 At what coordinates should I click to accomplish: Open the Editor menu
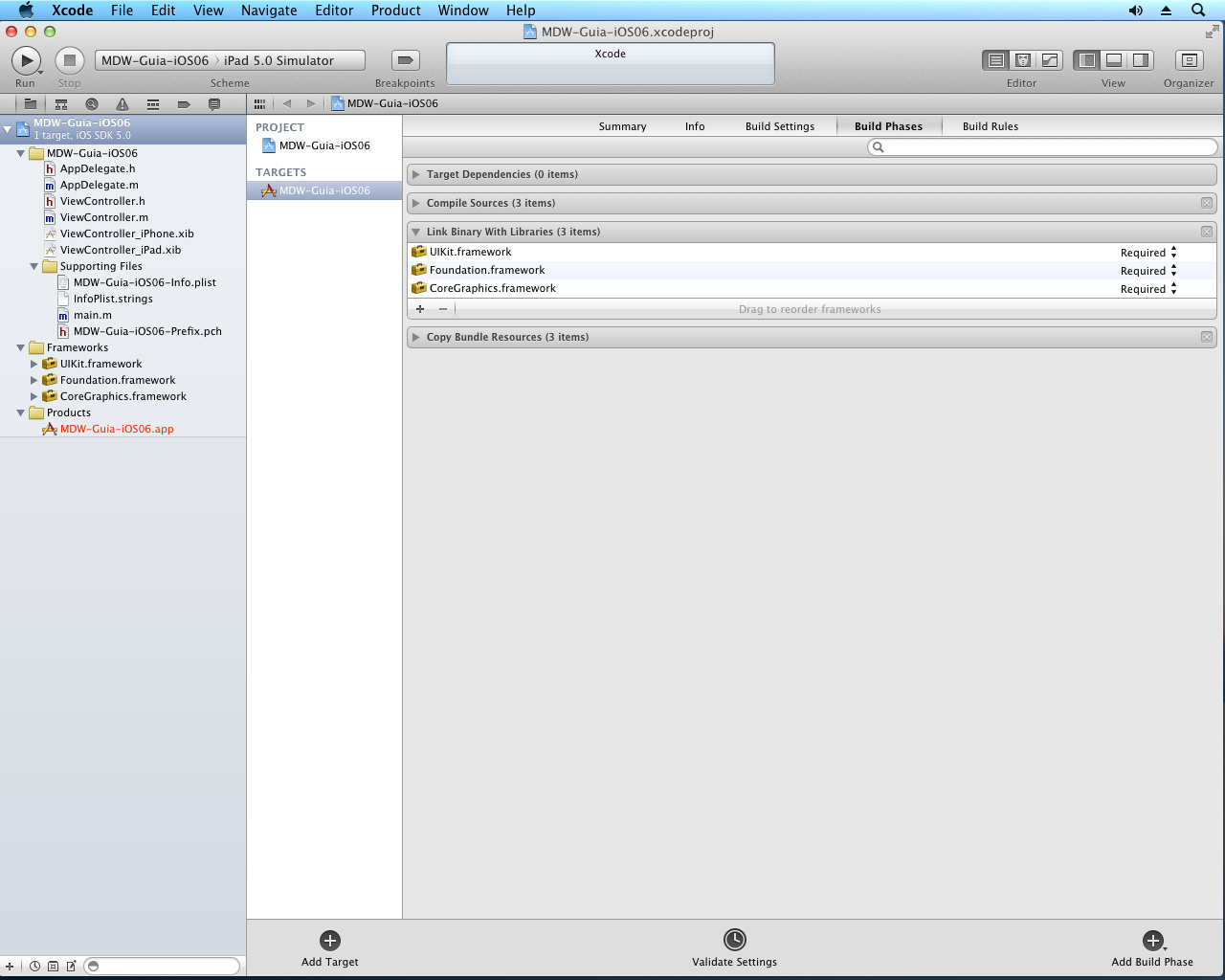[x=334, y=11]
